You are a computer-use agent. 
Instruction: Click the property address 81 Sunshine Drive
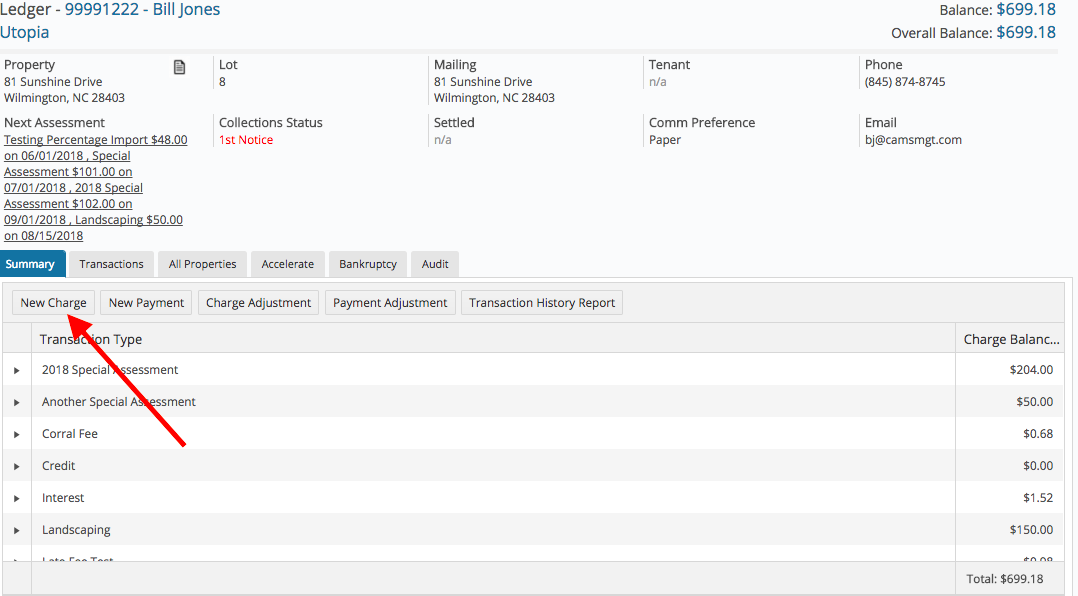tap(53, 82)
